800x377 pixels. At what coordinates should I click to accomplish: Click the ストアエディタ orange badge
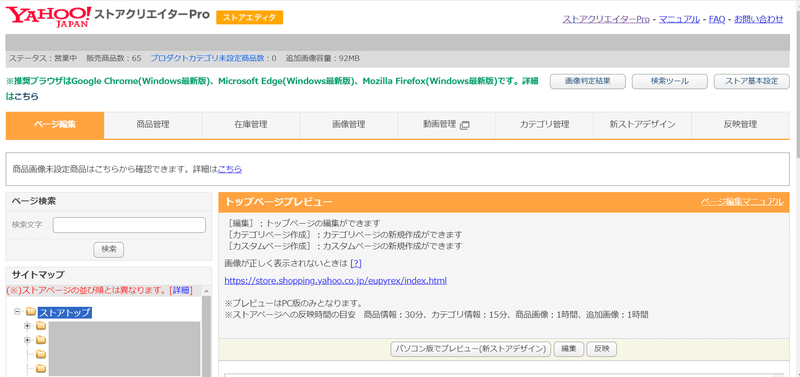(x=249, y=17)
